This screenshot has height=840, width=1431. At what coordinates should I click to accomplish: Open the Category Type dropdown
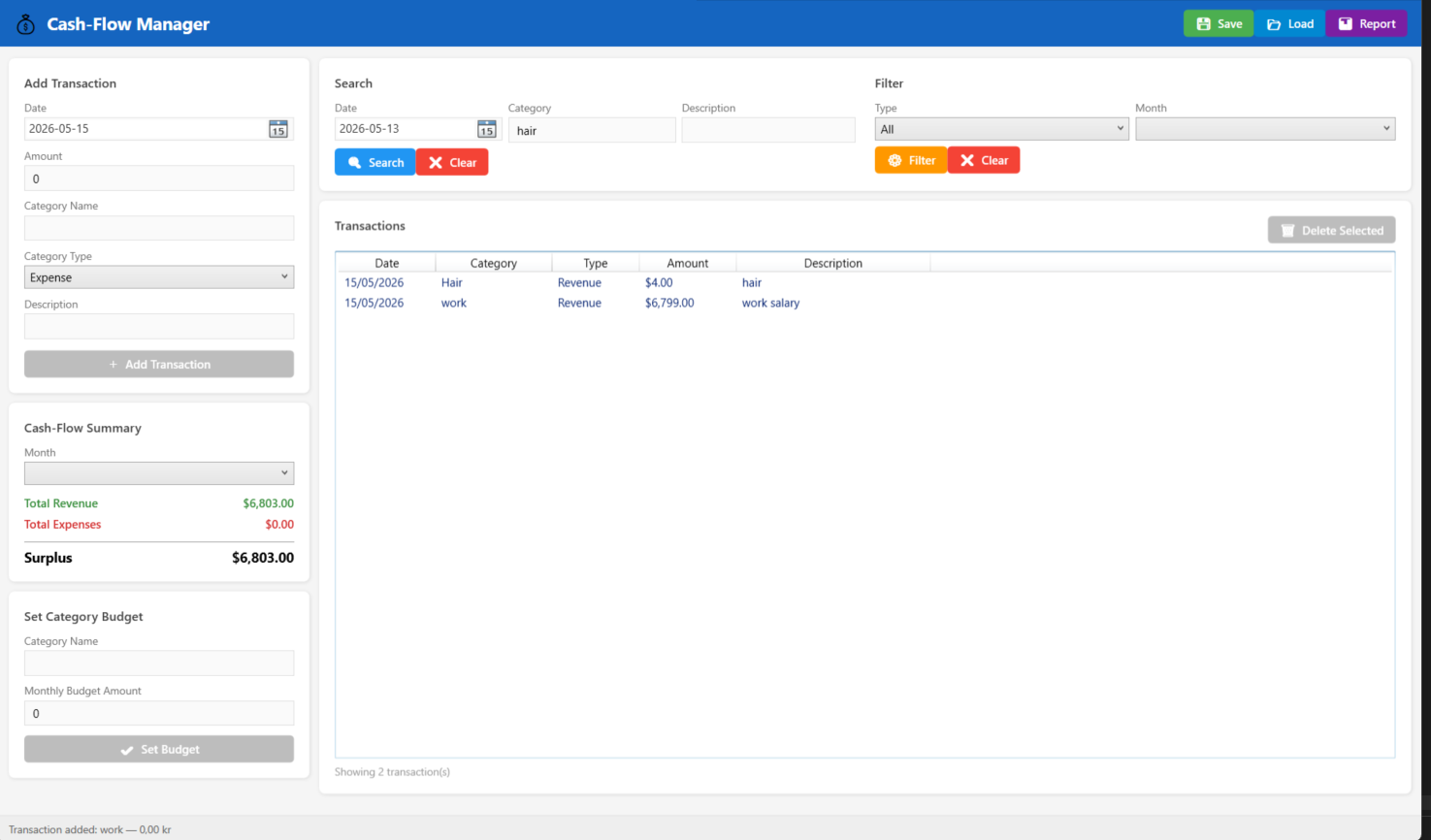(x=159, y=277)
